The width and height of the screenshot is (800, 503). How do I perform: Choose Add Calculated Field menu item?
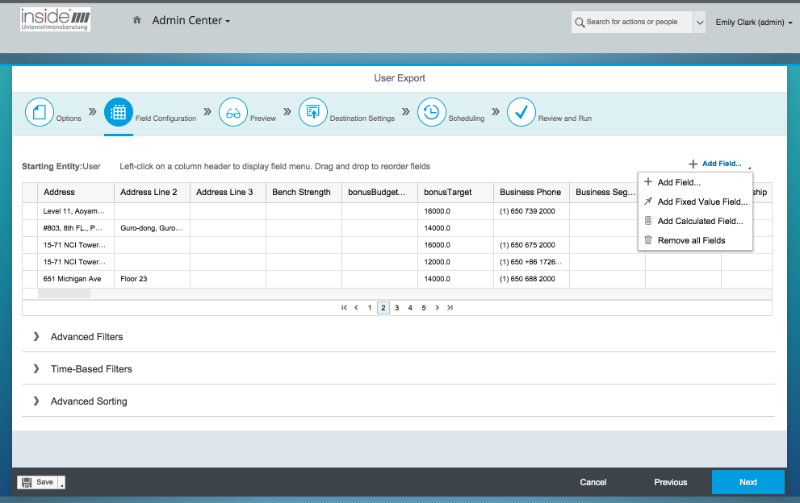tap(700, 221)
